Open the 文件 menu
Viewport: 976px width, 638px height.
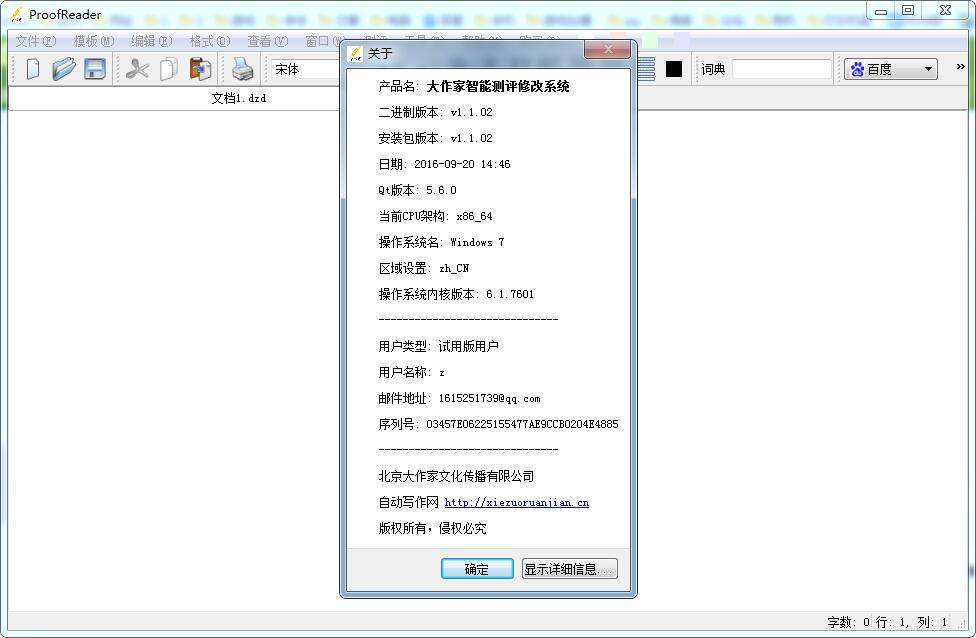pyautogui.click(x=35, y=41)
